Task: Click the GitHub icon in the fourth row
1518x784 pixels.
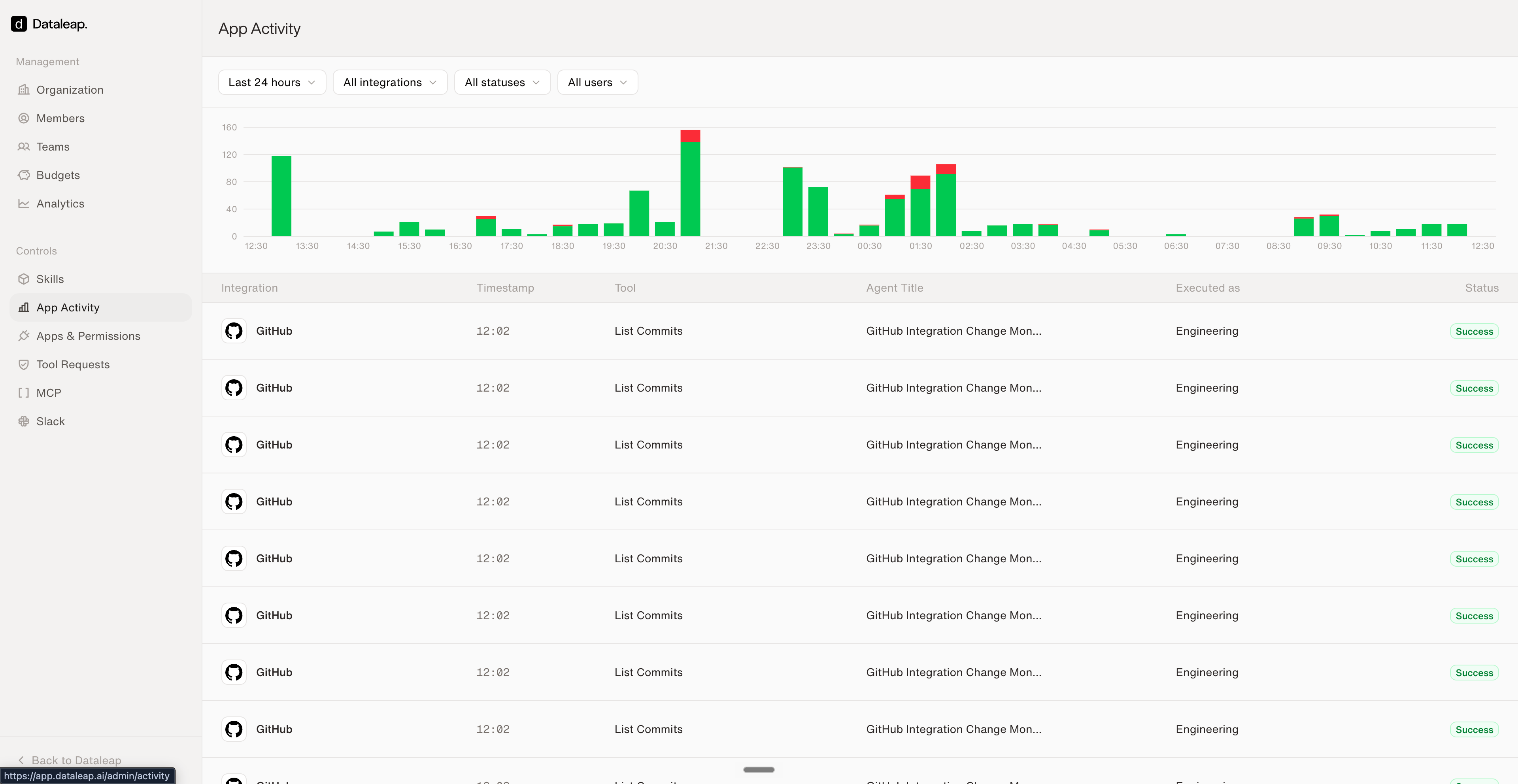Action: pos(234,501)
